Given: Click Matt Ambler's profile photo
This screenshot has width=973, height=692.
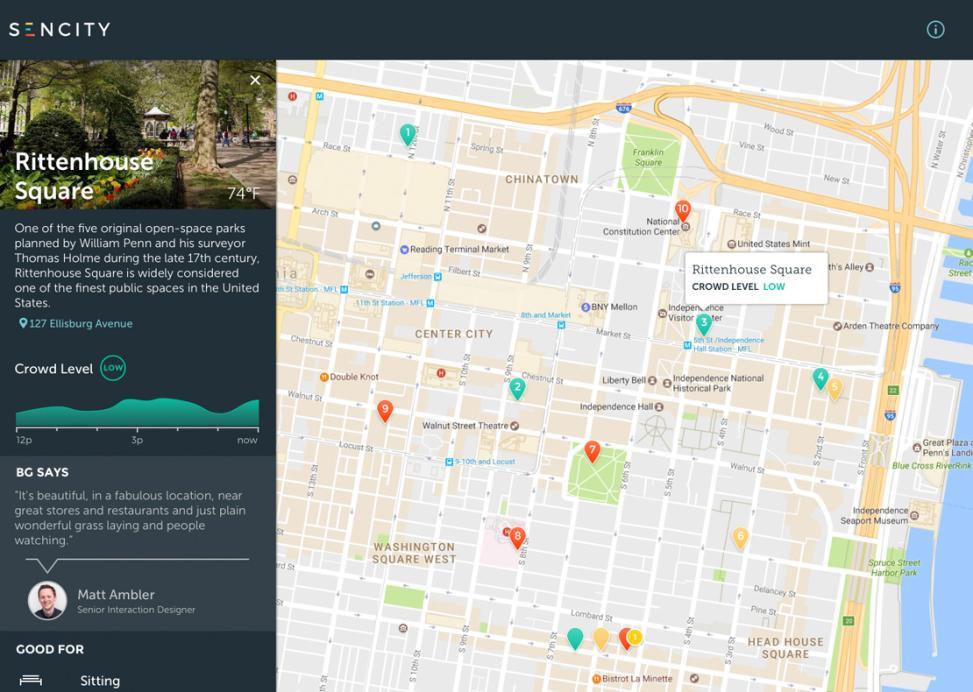Looking at the screenshot, I should click(47, 601).
